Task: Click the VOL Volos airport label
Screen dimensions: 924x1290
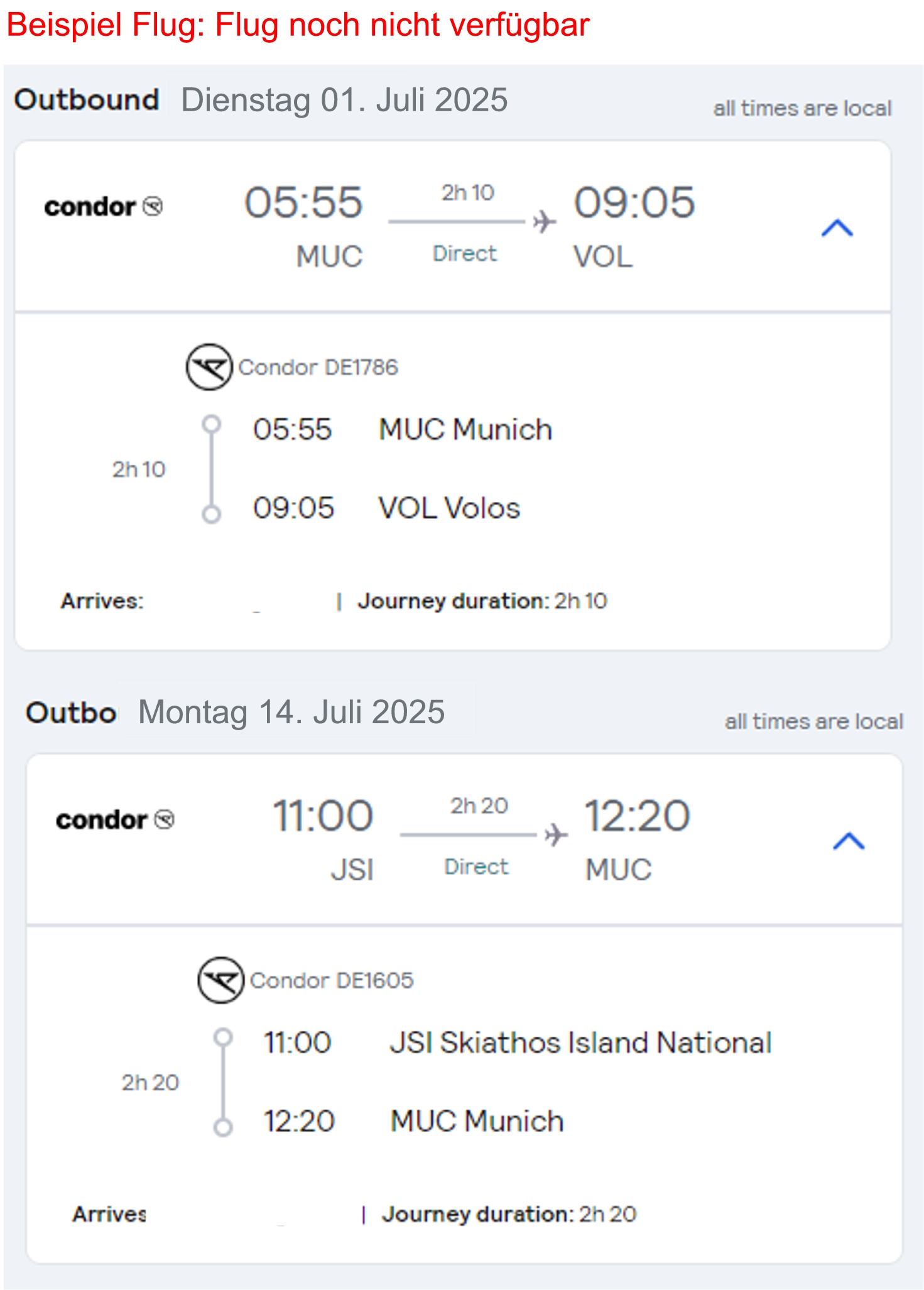Action: [x=449, y=508]
